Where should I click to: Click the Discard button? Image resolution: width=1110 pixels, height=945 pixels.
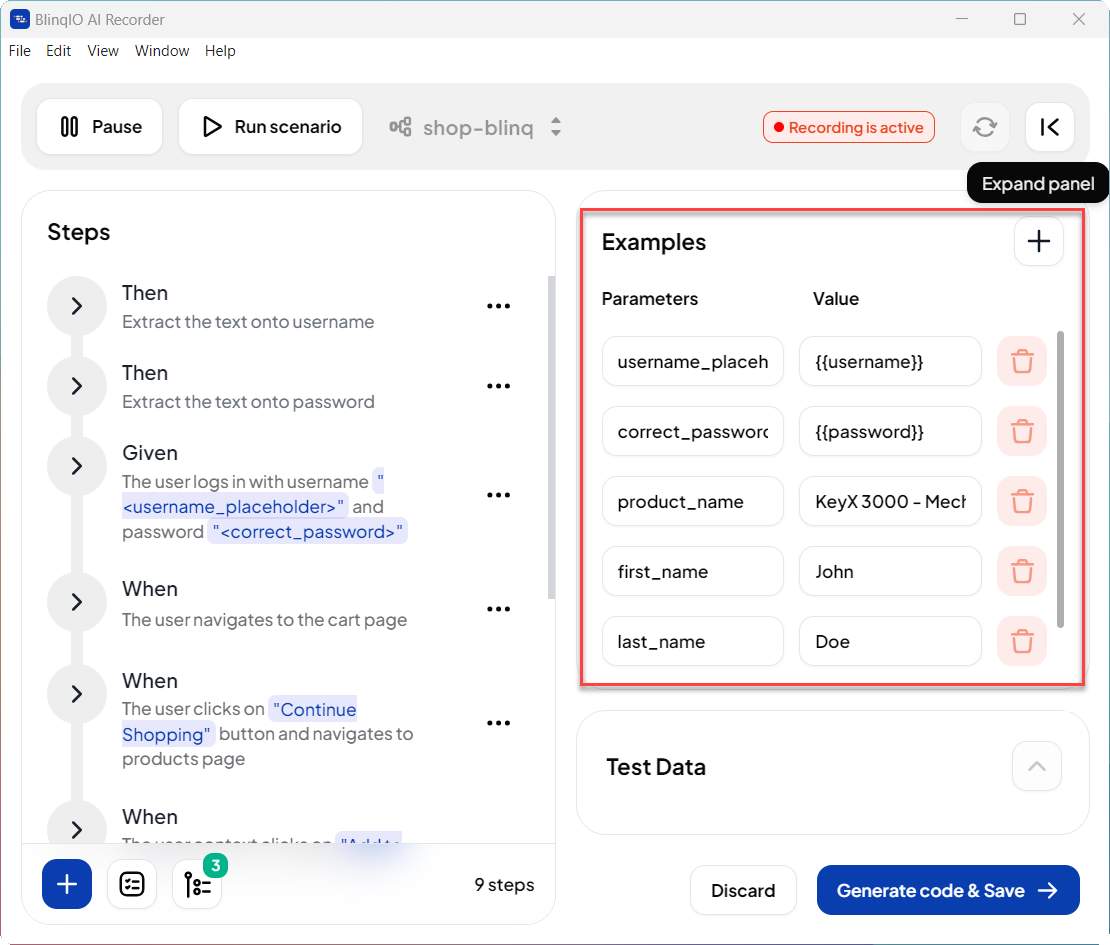(x=743, y=890)
